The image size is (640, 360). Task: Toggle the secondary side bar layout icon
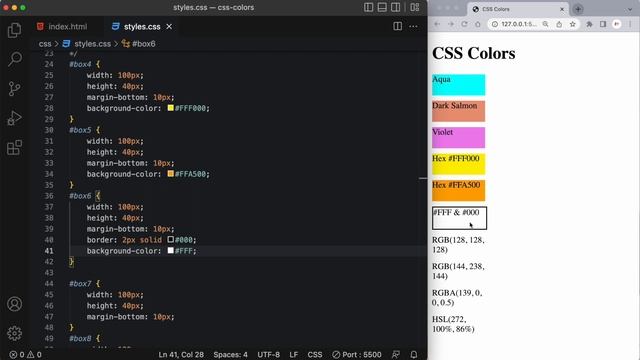(396, 7)
